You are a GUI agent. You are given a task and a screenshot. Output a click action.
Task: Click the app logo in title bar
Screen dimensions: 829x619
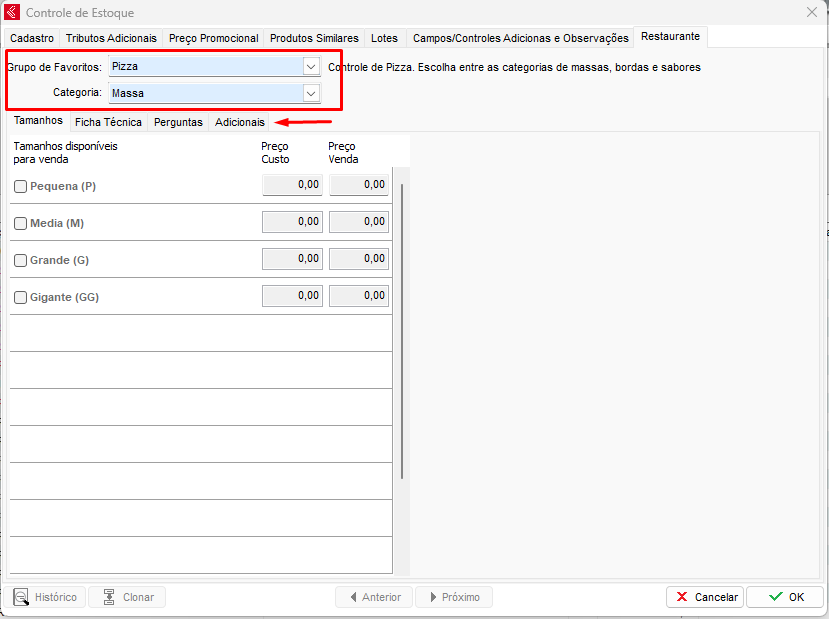pos(13,13)
